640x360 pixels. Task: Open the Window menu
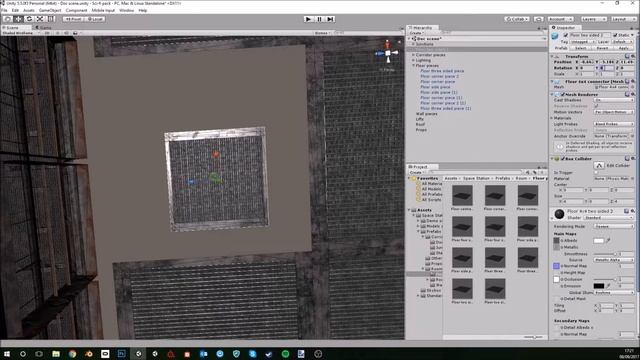click(x=126, y=10)
